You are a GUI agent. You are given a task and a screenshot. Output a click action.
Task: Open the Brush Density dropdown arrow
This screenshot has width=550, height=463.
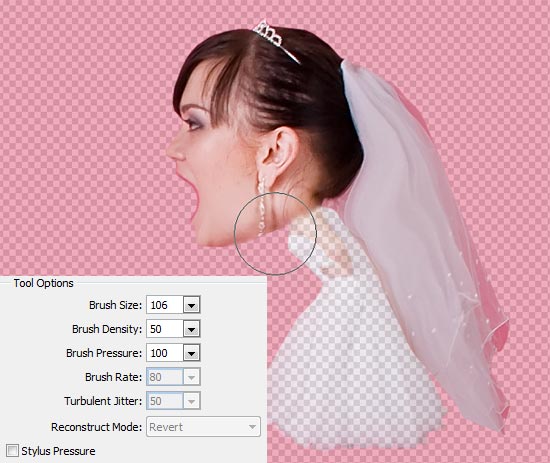192,329
